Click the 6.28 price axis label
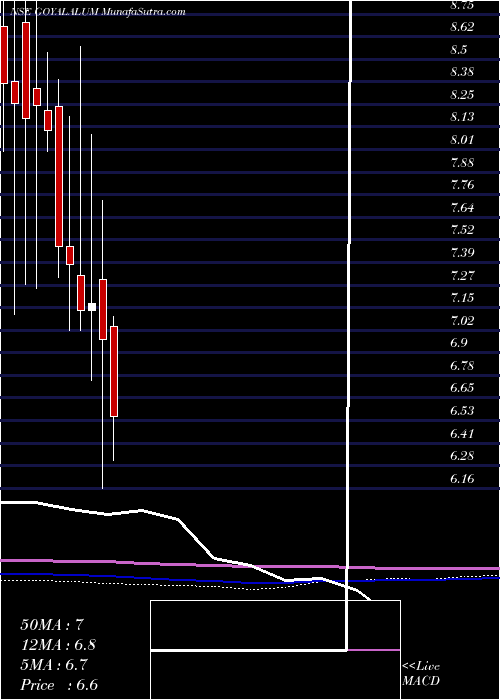The image size is (500, 700). point(462,456)
